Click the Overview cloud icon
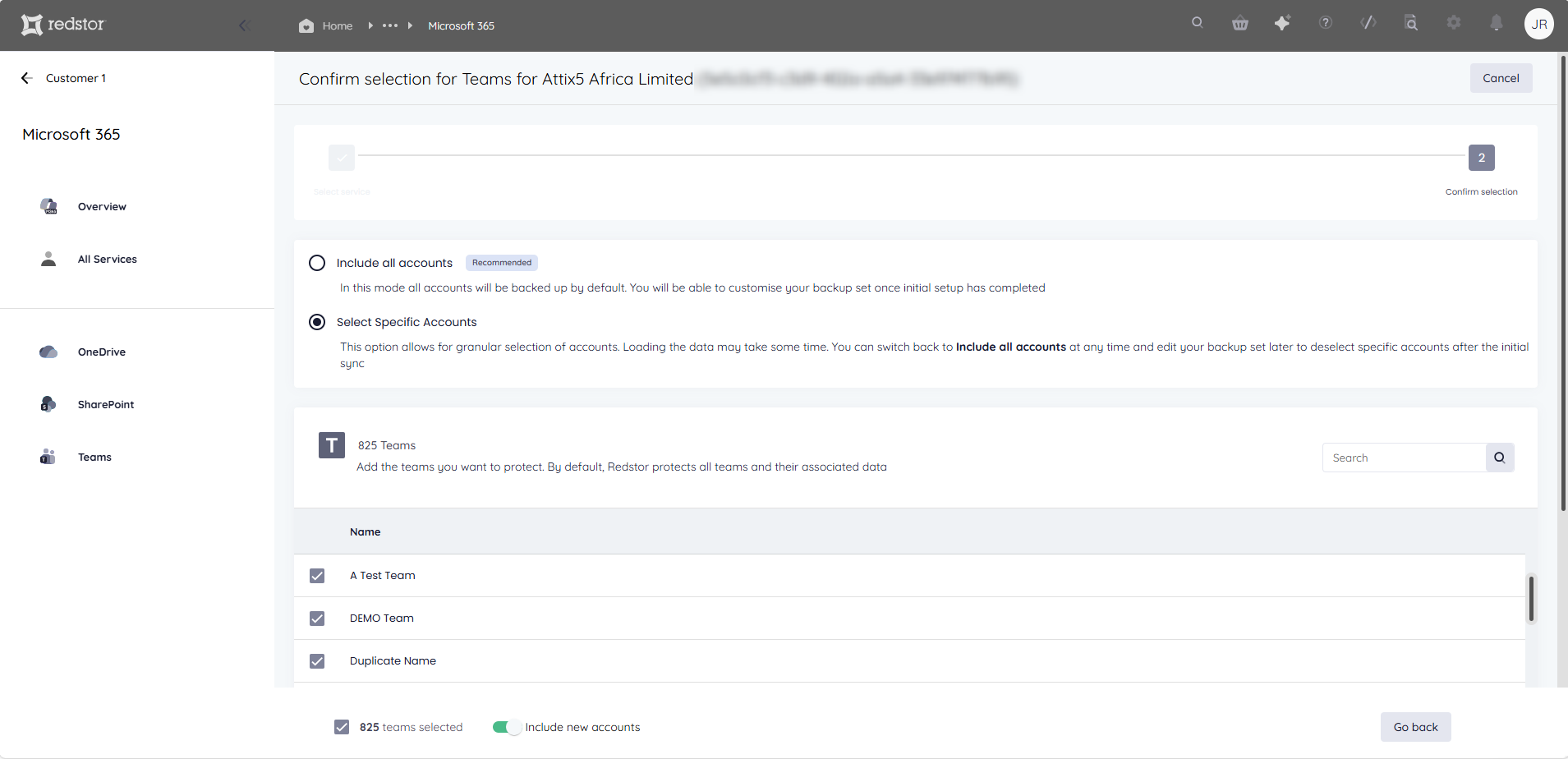 pos(48,206)
